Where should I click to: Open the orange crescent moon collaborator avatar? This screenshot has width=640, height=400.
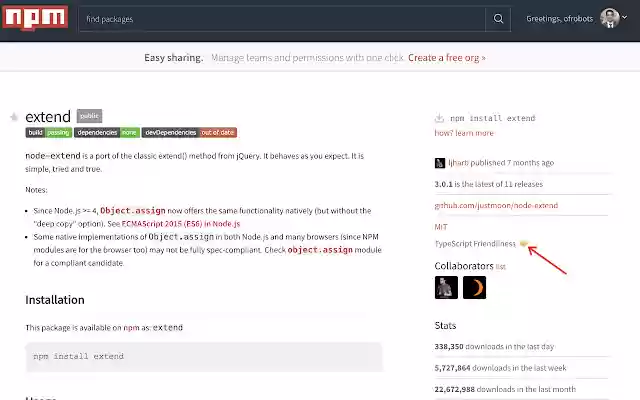[474, 287]
